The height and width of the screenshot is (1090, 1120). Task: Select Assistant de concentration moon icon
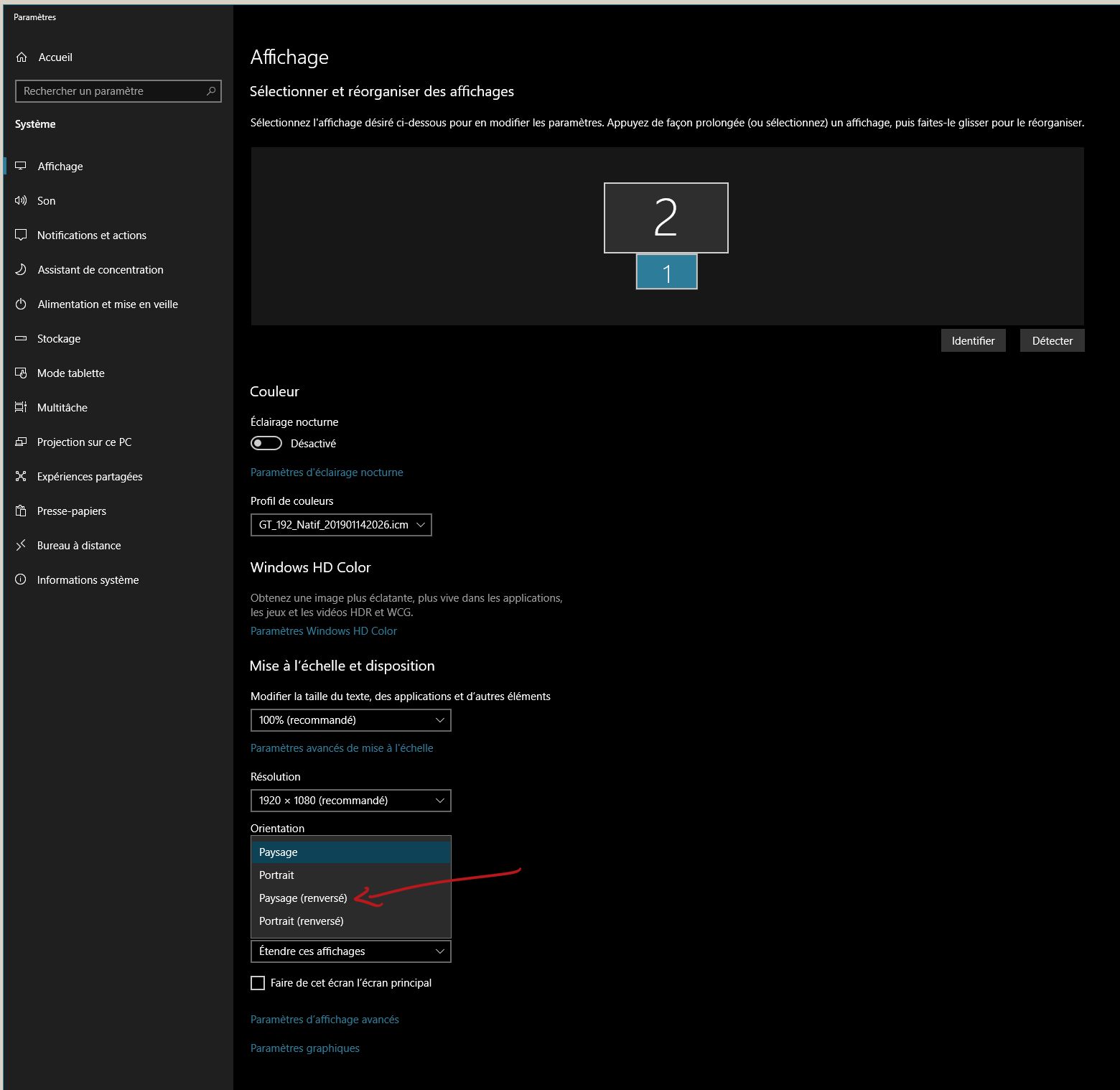[x=21, y=270]
